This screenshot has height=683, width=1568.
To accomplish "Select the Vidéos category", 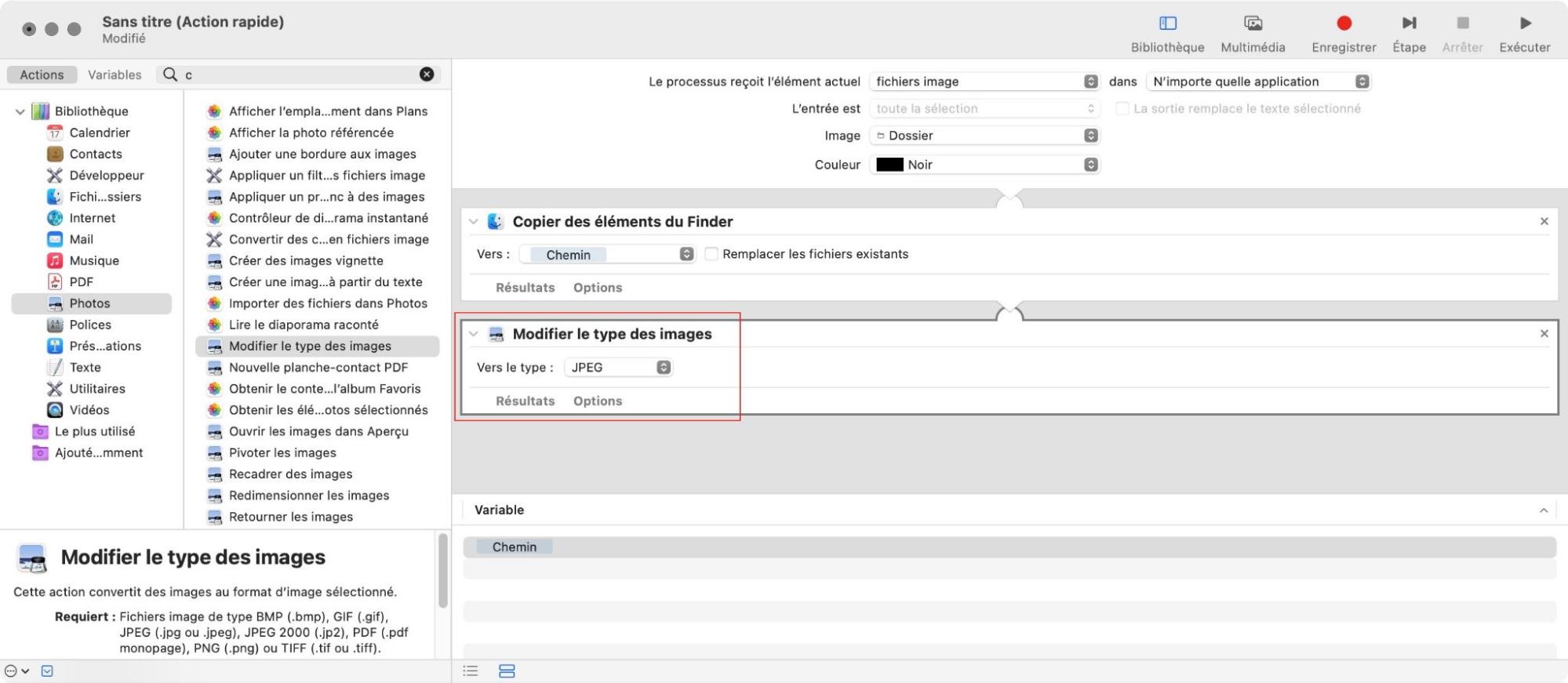I will pyautogui.click(x=91, y=410).
